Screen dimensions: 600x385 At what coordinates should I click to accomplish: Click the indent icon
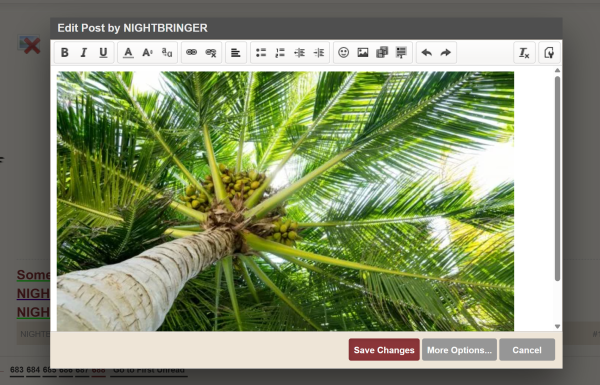pos(319,52)
